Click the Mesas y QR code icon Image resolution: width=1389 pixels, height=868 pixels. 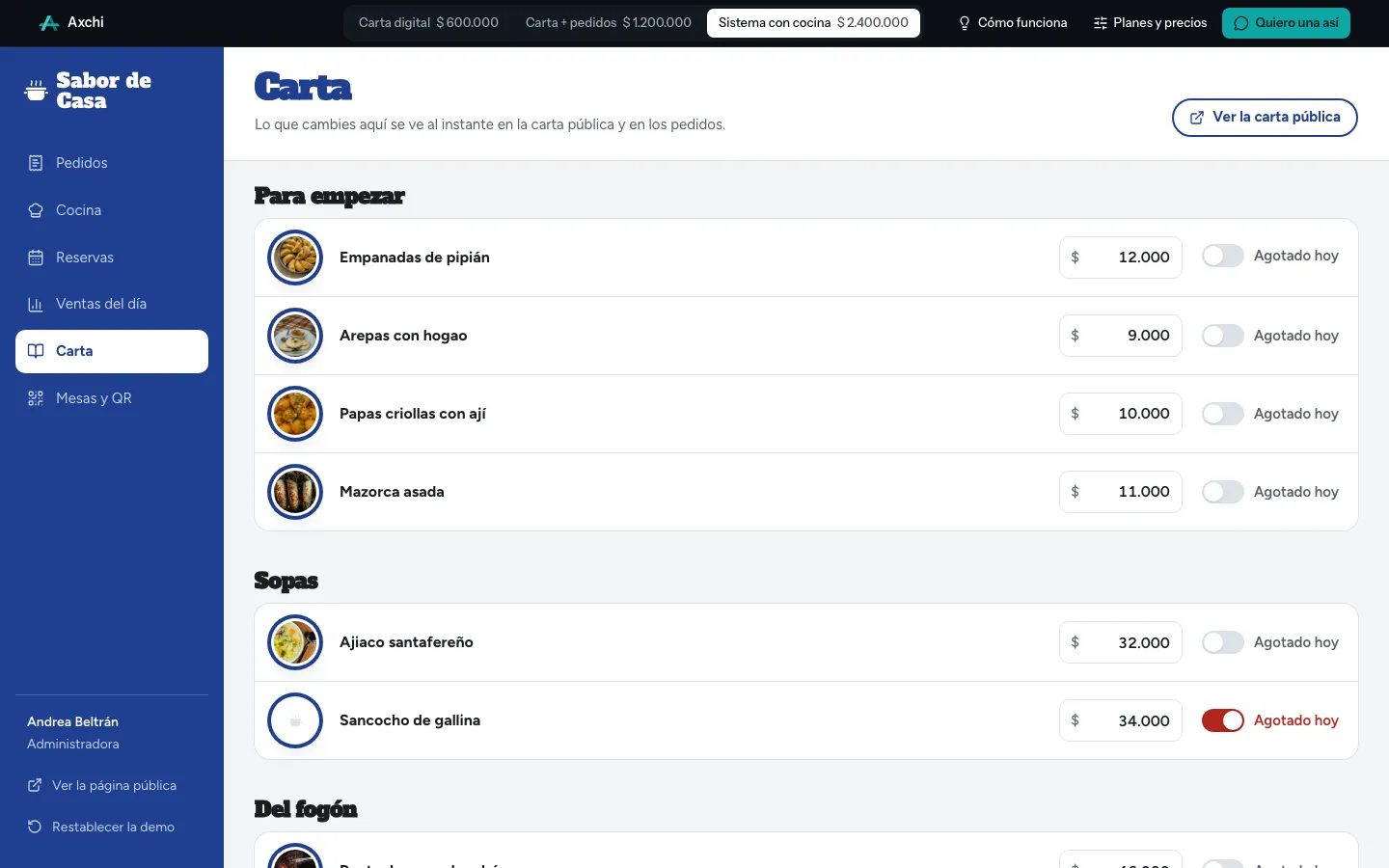36,398
